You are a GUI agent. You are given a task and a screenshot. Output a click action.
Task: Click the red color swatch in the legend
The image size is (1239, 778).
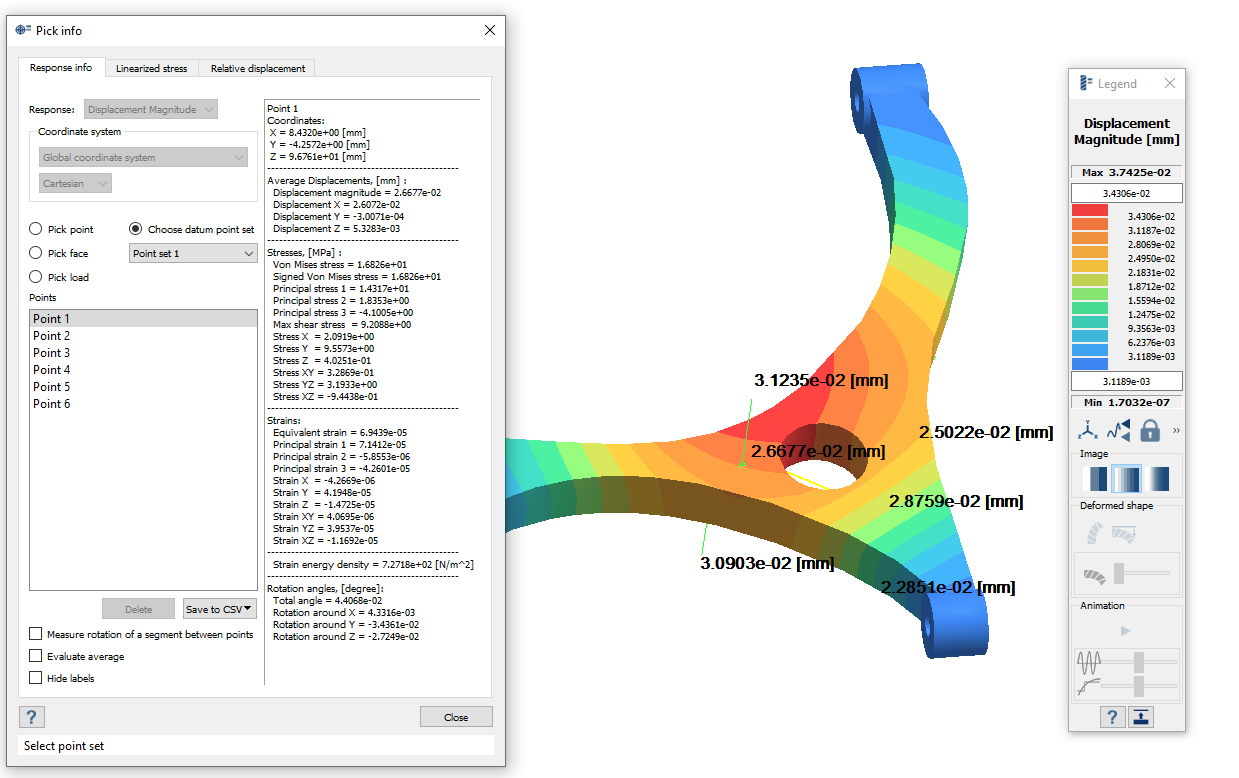1089,210
